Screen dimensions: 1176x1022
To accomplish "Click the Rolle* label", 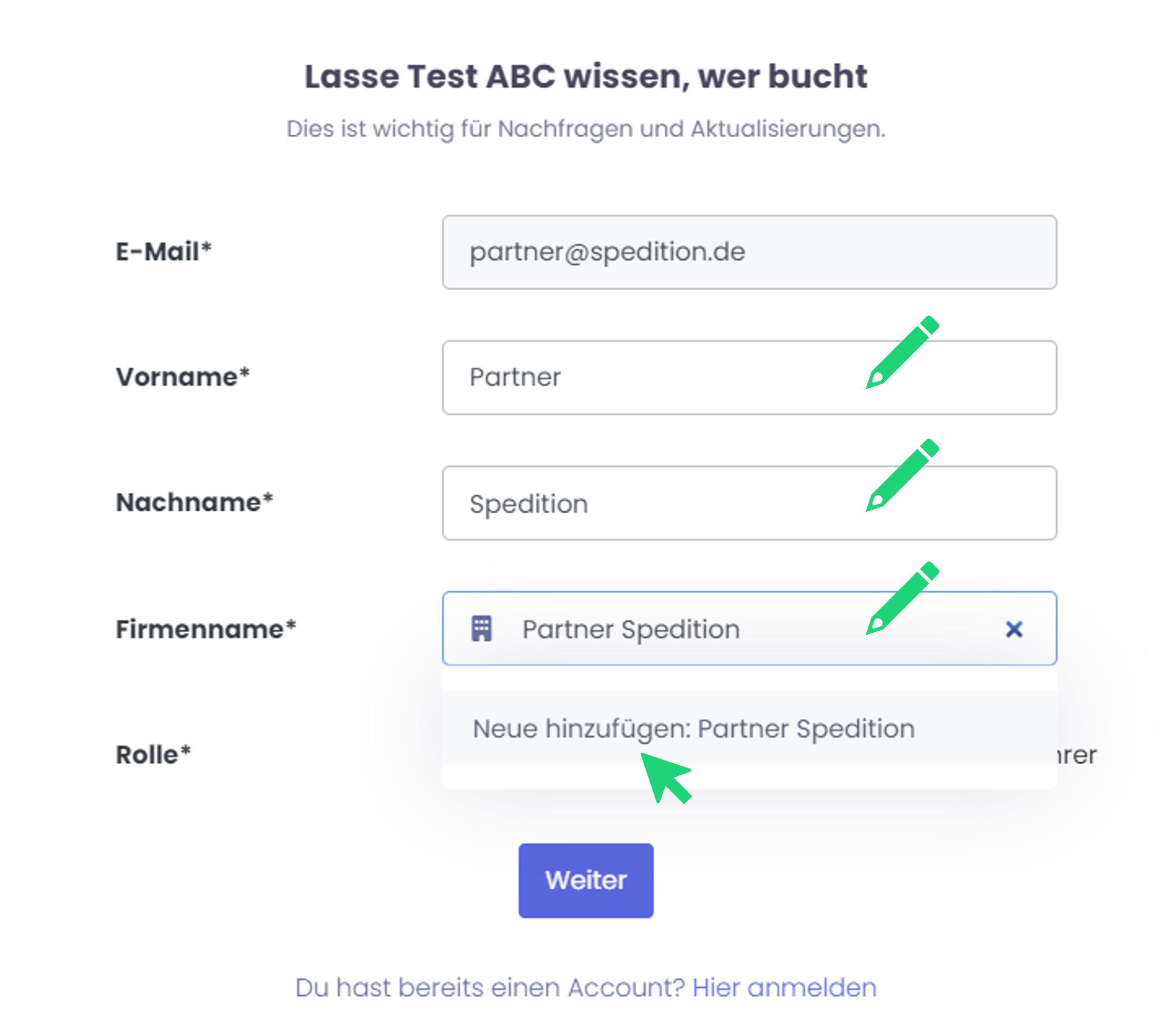I will 153,754.
